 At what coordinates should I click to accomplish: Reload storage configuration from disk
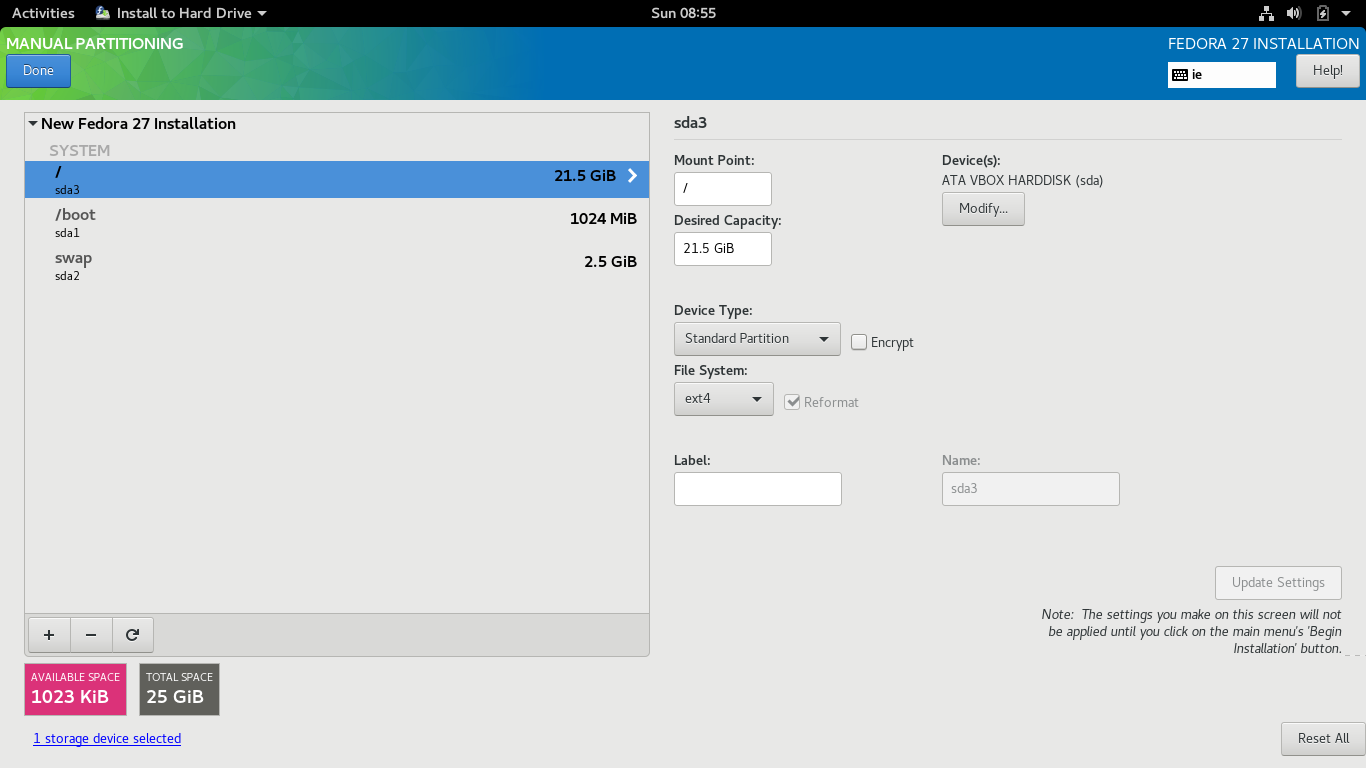tap(133, 635)
